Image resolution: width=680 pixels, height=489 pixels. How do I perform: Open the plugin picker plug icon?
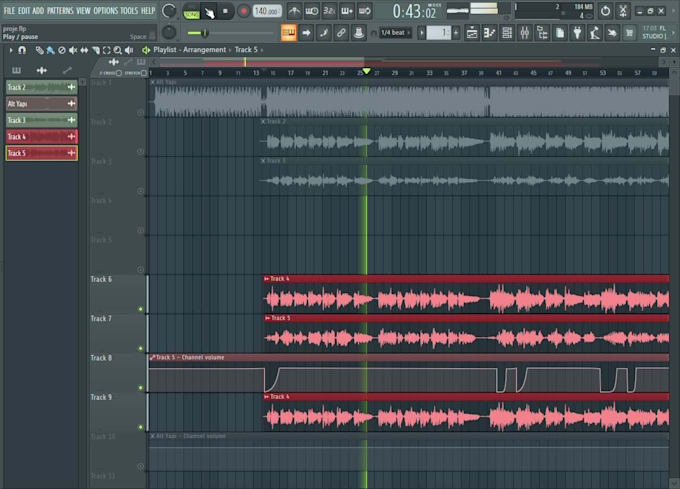pos(577,33)
